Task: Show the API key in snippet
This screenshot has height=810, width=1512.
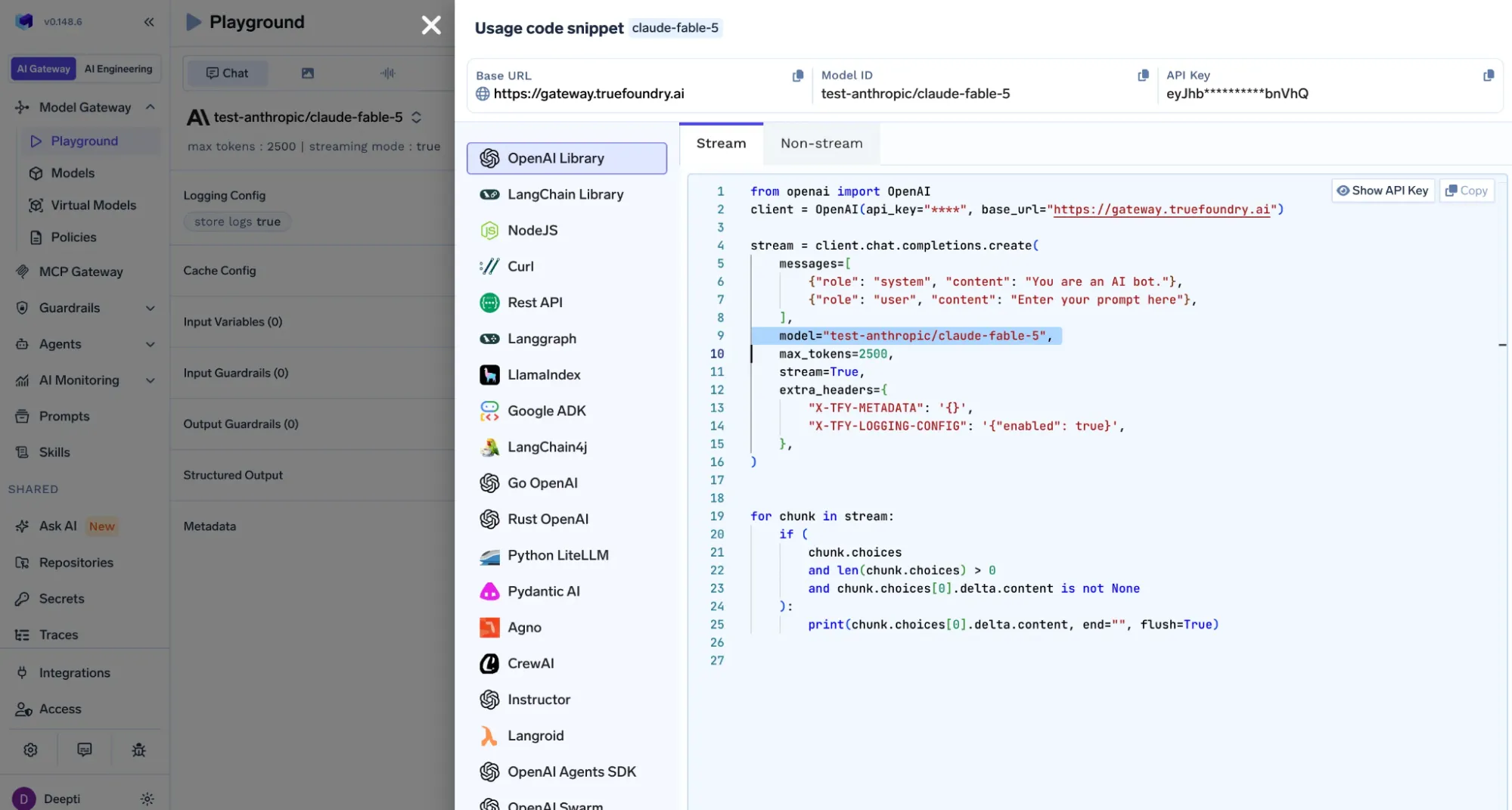Action: [x=1383, y=191]
